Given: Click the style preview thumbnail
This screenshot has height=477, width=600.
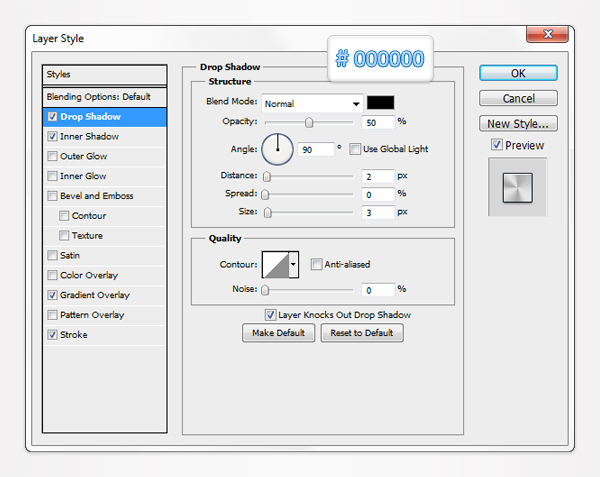Looking at the screenshot, I should point(517,186).
